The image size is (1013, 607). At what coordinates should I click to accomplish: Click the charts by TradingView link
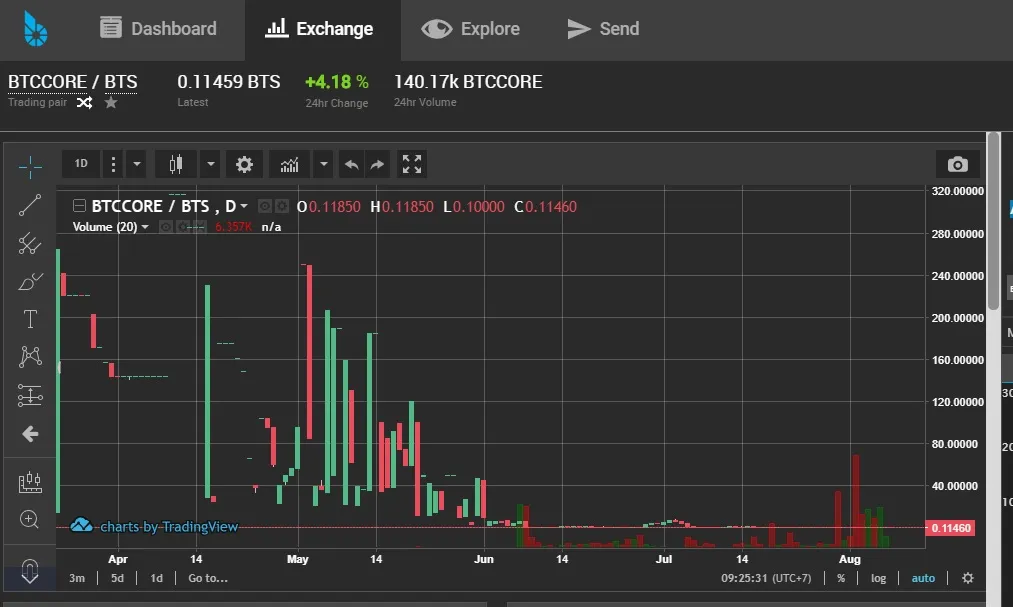(154, 526)
